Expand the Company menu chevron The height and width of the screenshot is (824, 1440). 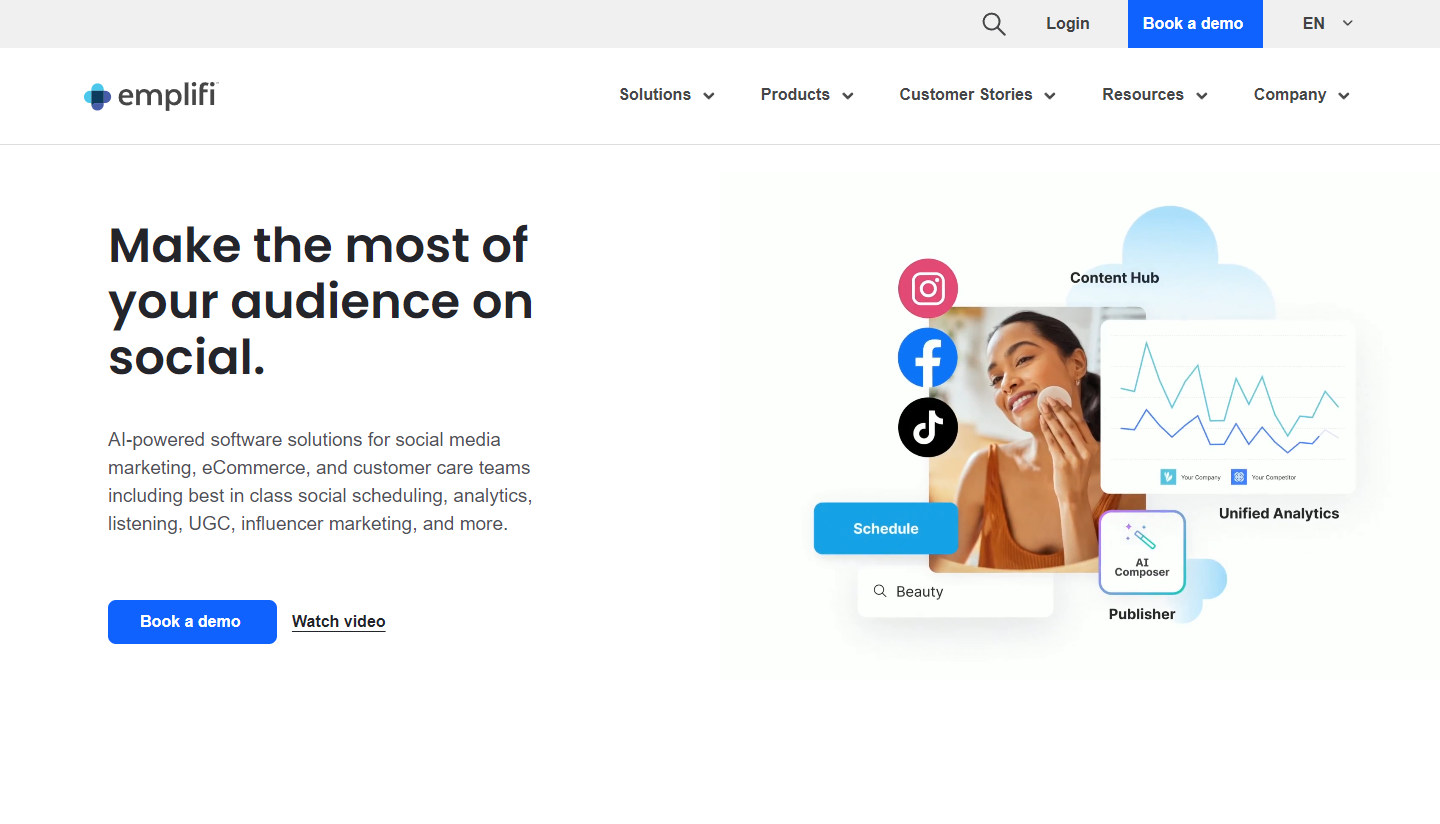(x=1344, y=96)
